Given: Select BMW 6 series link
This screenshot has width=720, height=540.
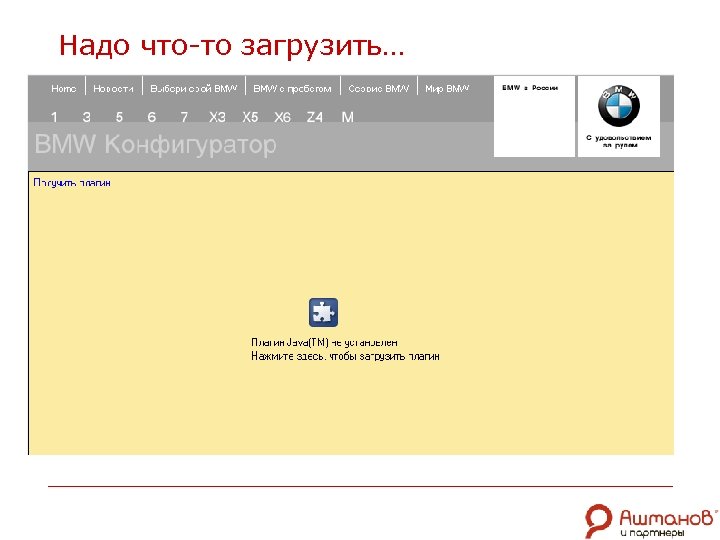Looking at the screenshot, I should [x=152, y=118].
